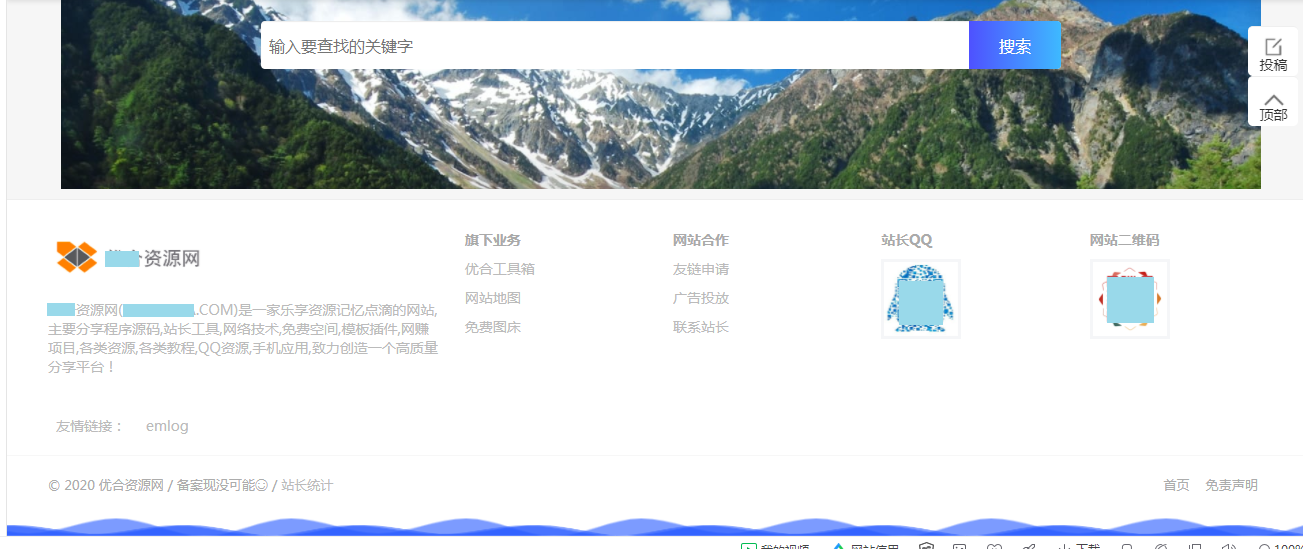The width and height of the screenshot is (1303, 549).
Task: Open 站长统计 in the copyright line
Action: [307, 485]
